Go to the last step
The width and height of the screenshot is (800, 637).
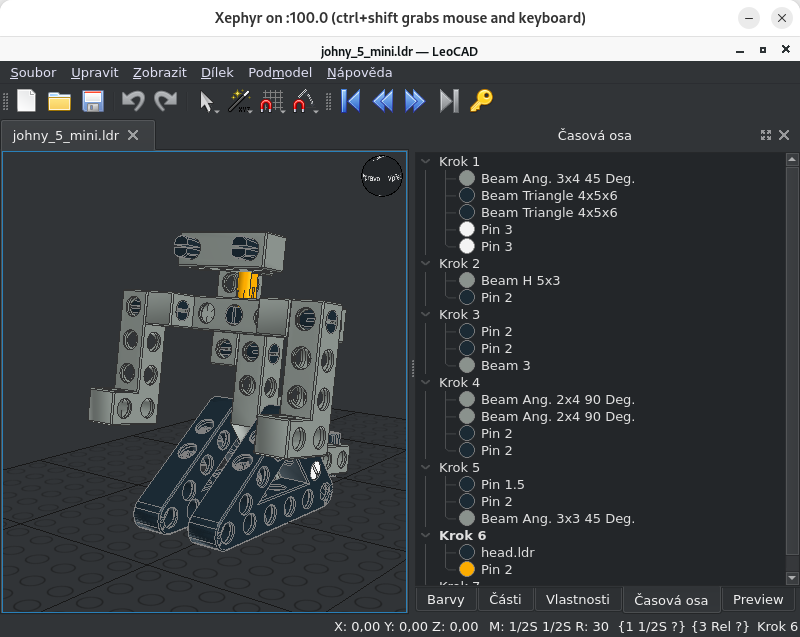448,100
